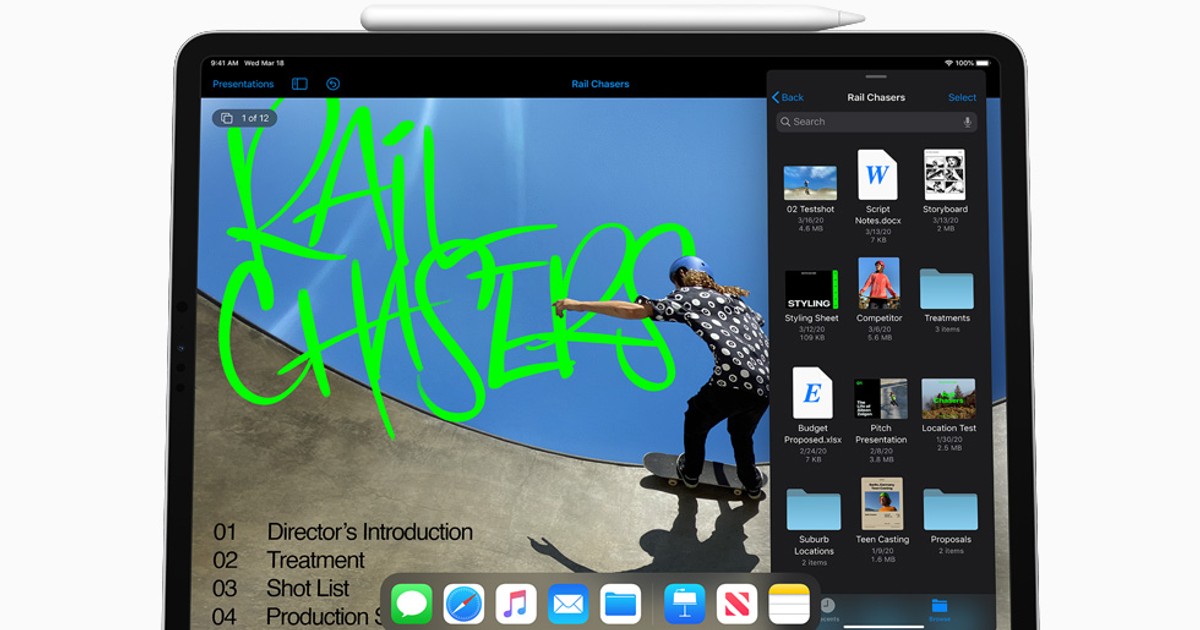Open the Files app in the dock

coord(621,604)
